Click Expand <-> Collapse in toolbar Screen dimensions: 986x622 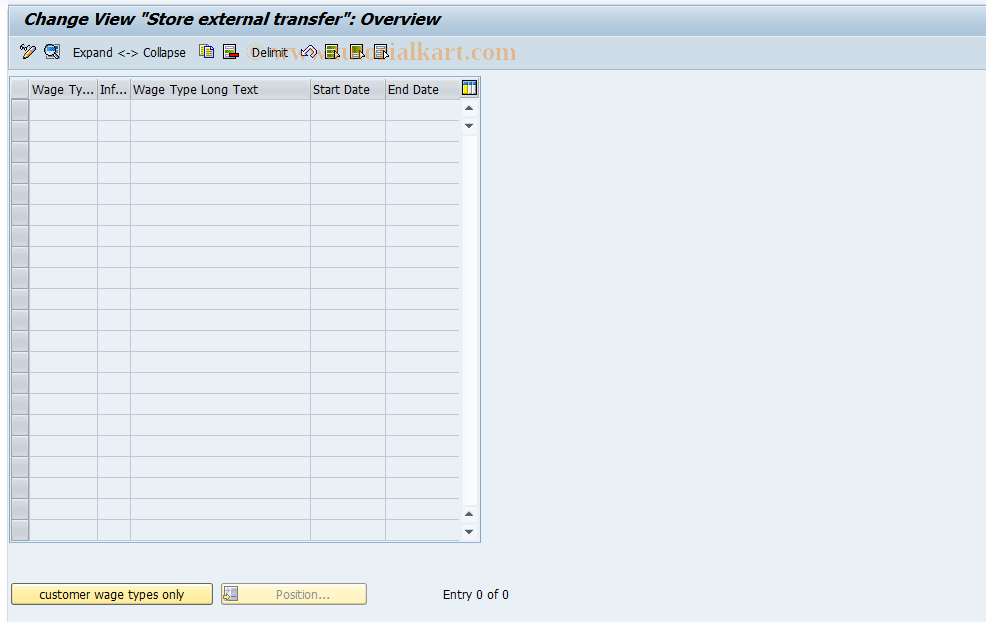129,53
